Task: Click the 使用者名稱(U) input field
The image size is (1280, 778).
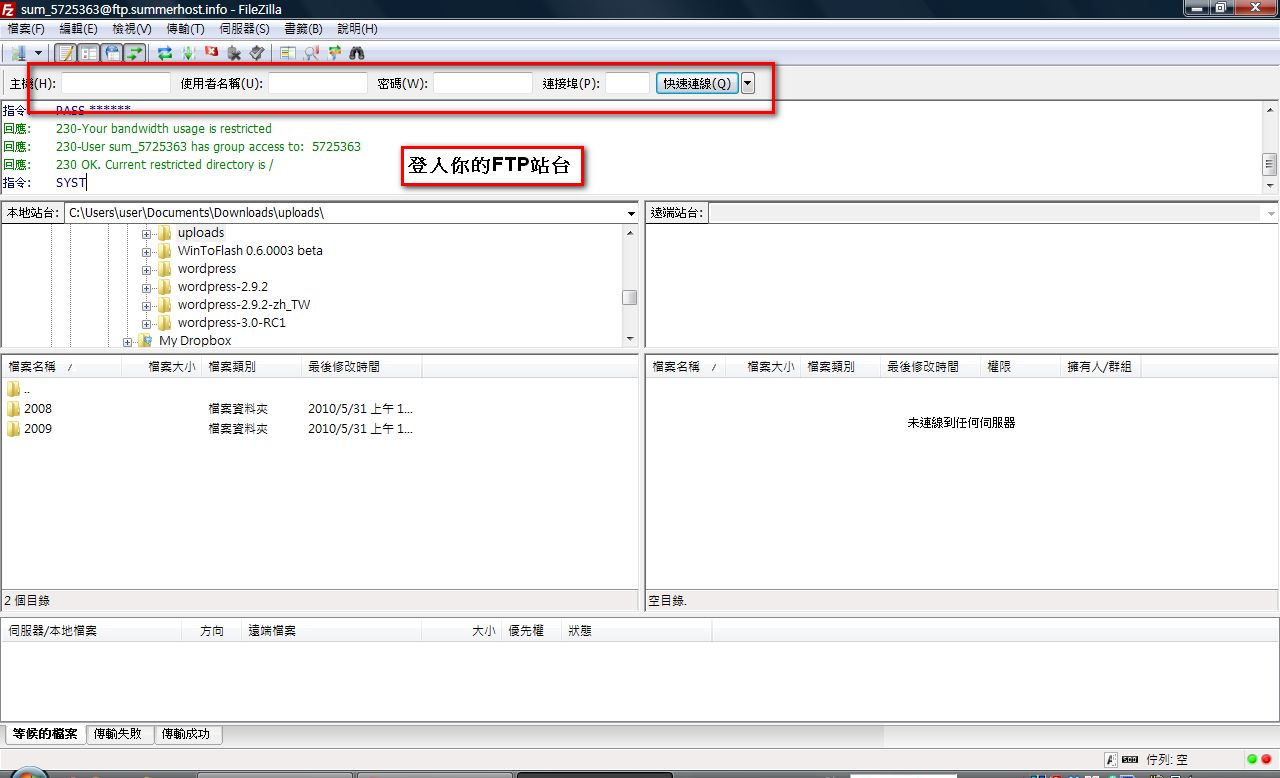Action: [318, 83]
